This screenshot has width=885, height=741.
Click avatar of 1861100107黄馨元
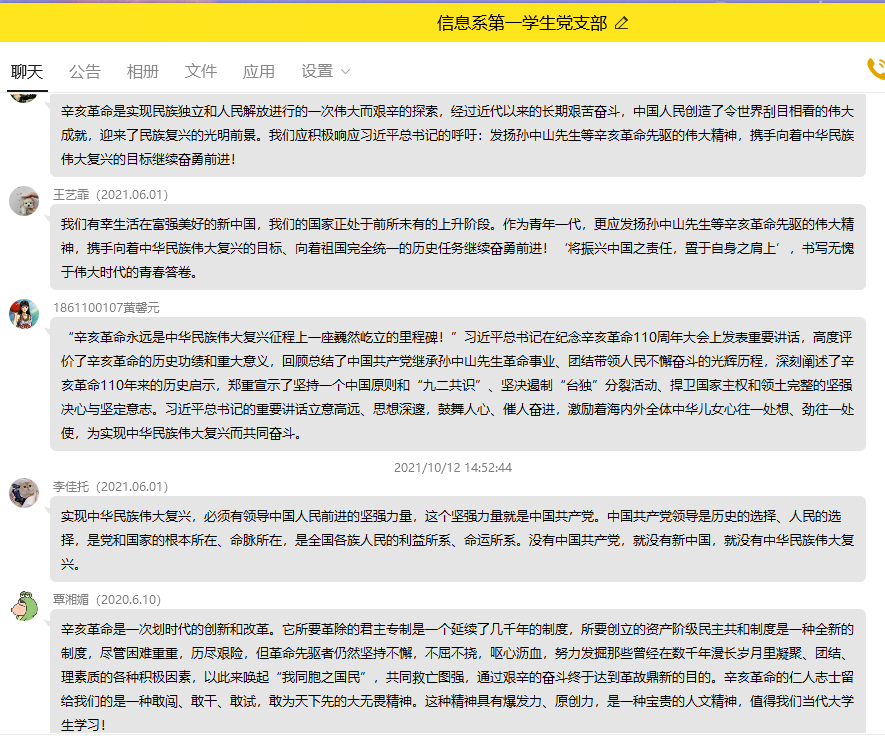tap(24, 314)
